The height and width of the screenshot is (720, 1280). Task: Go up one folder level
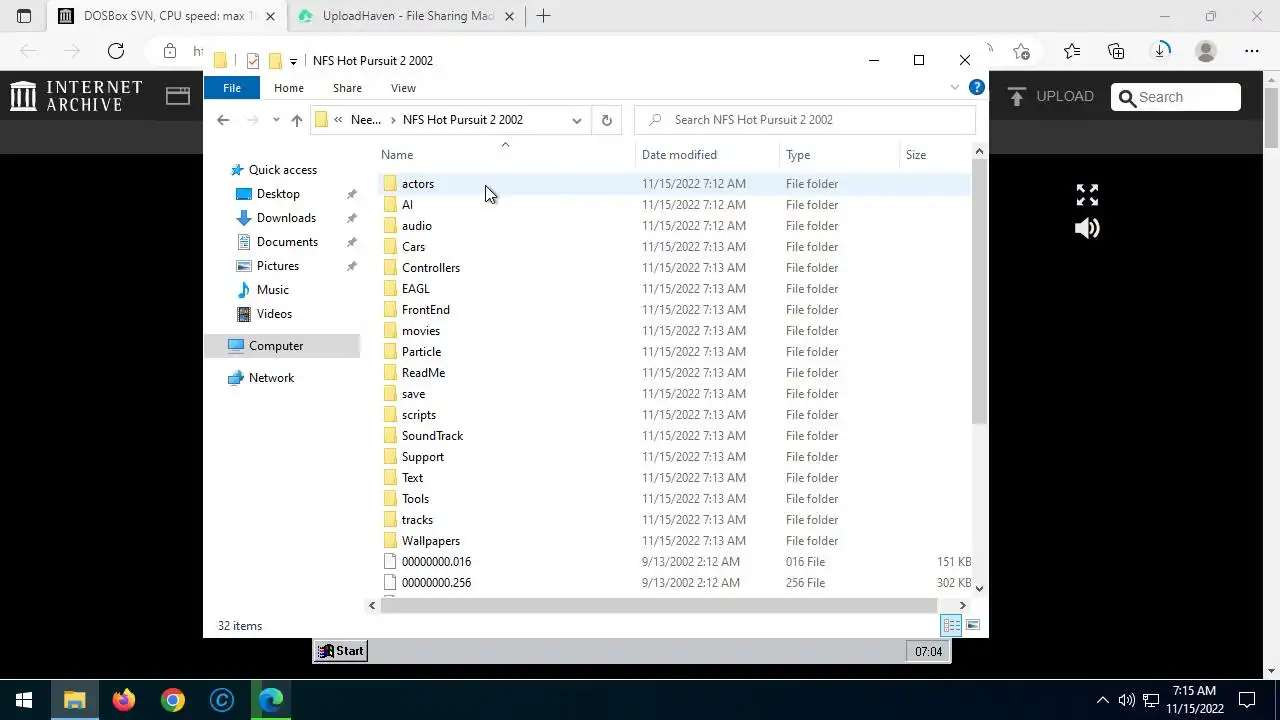(296, 120)
